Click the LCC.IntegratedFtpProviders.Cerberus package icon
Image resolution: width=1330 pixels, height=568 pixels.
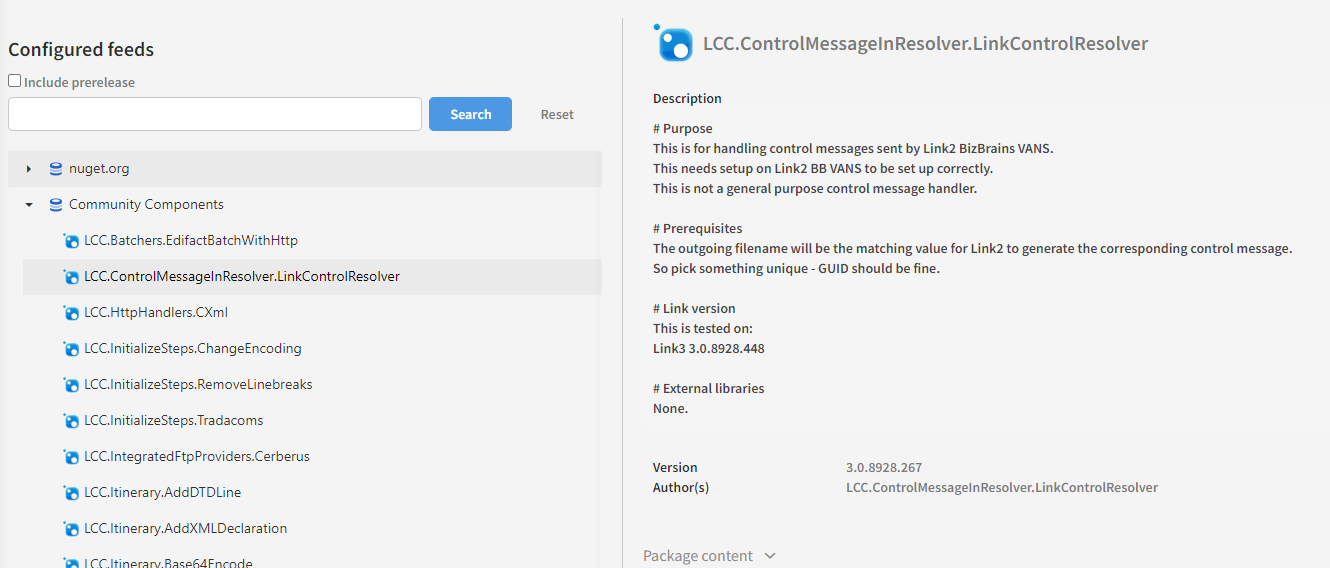pyautogui.click(x=71, y=457)
